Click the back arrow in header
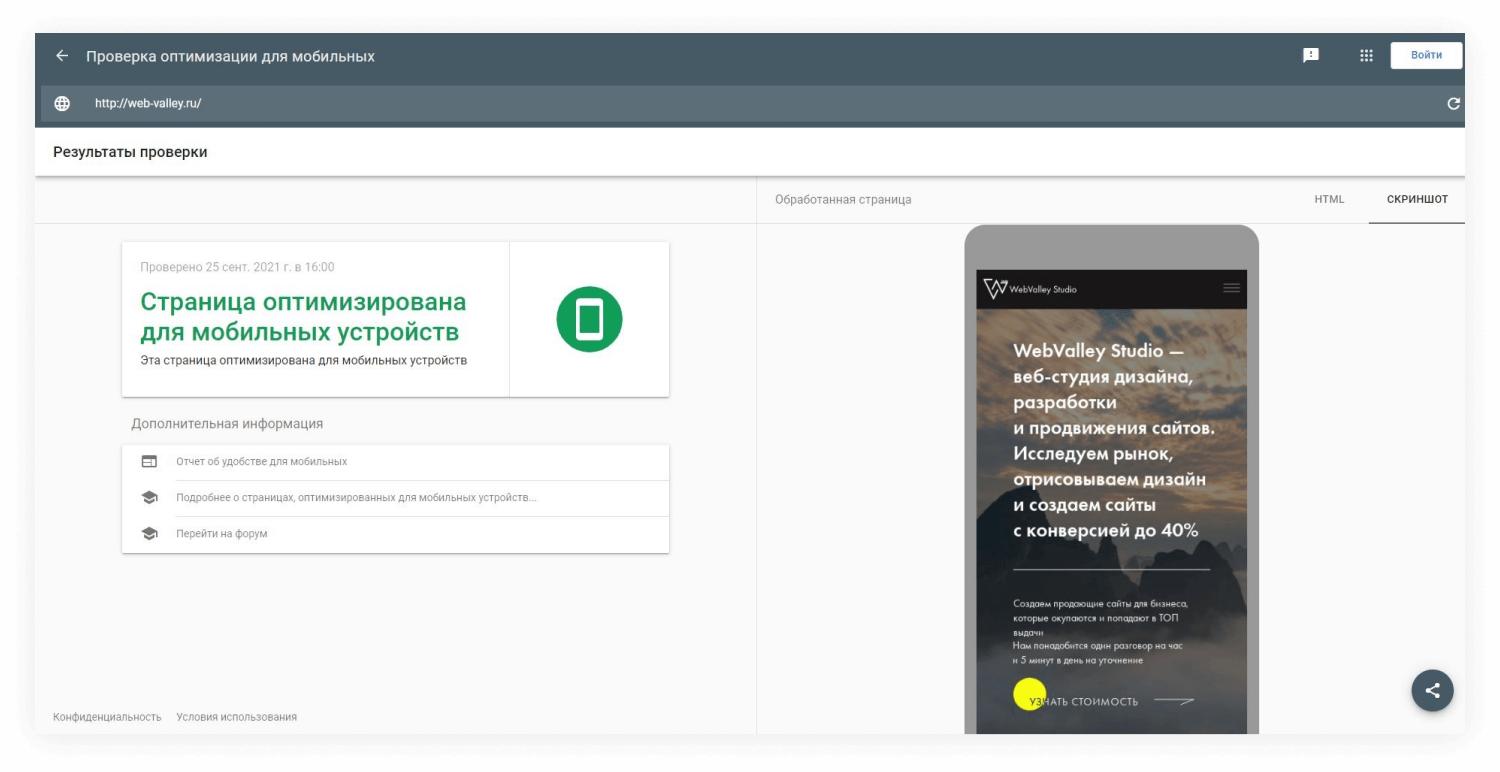Image resolution: width=1500 pixels, height=772 pixels. 62,56
